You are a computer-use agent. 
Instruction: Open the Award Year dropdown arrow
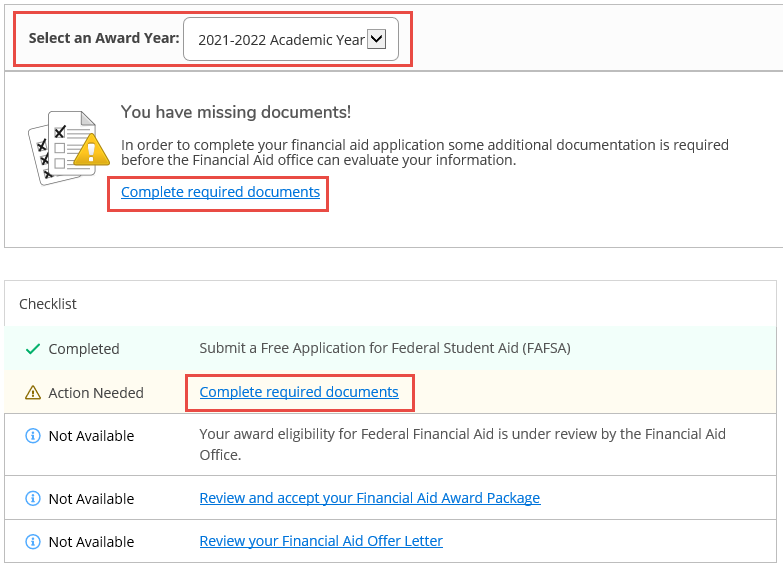pos(377,39)
